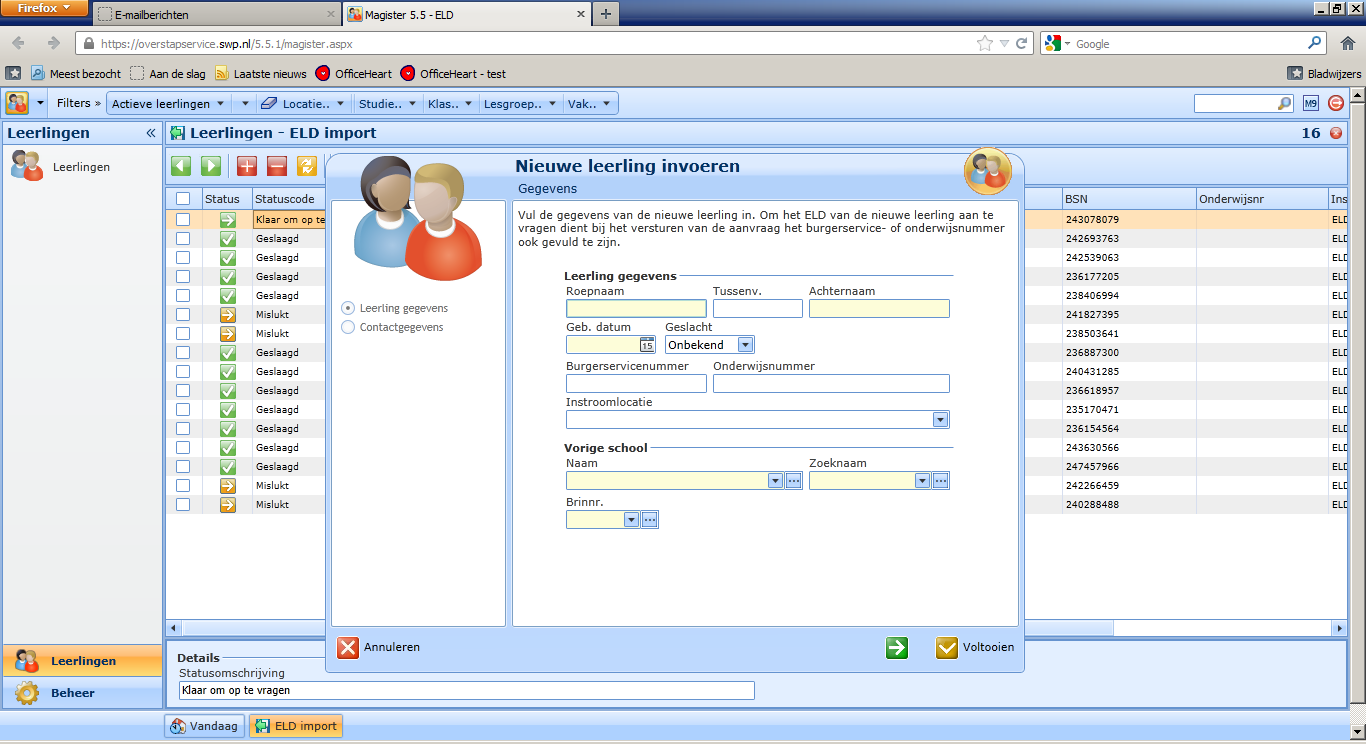Open browse button next to Brinnr. field
The image size is (1366, 744).
tap(649, 519)
